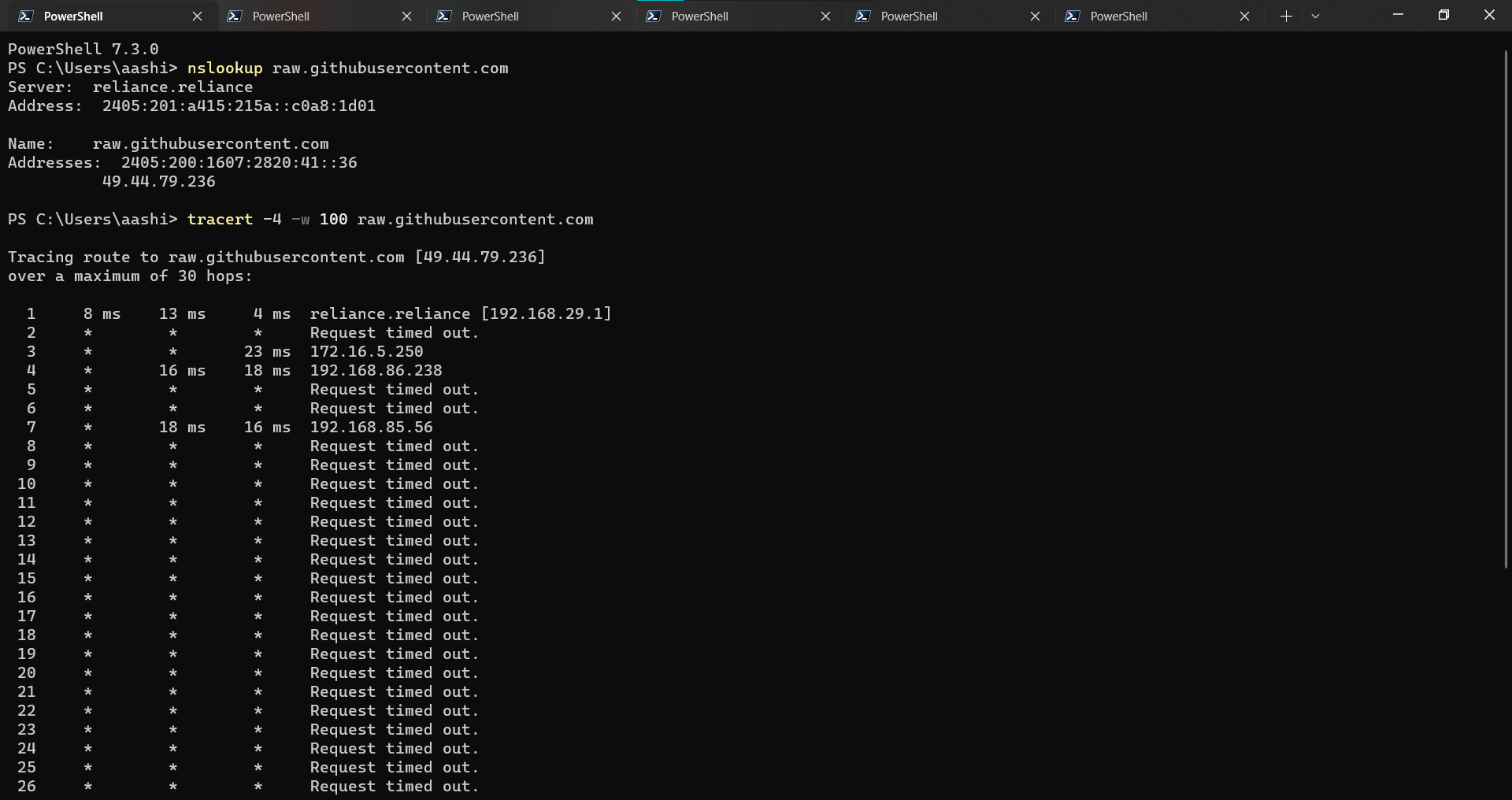Close the sixth PowerShell tab
Viewport: 1512px width, 800px height.
[x=1244, y=16]
